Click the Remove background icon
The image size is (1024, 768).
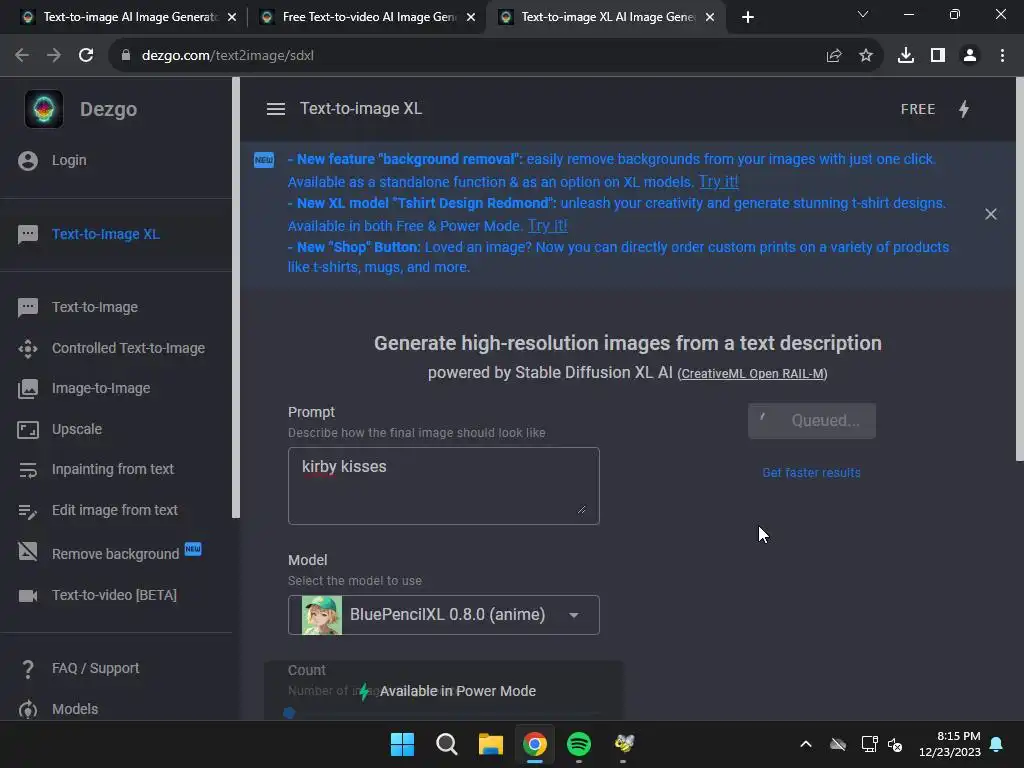(x=28, y=552)
